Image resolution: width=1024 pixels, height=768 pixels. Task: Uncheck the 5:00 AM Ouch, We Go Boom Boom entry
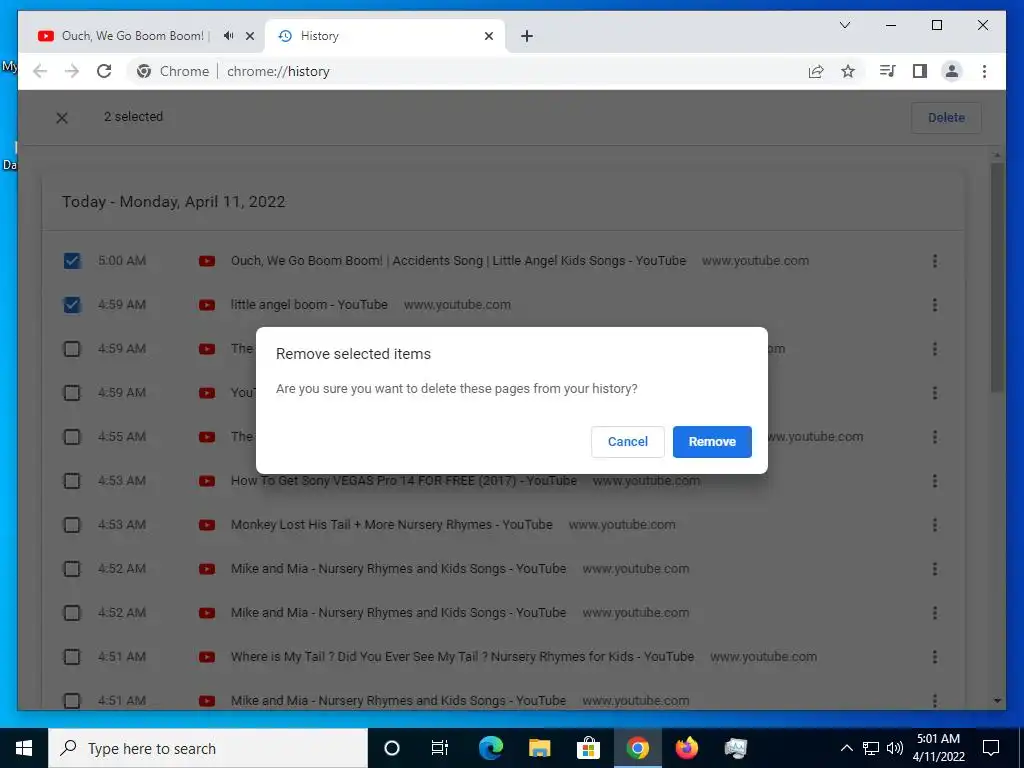(72, 261)
